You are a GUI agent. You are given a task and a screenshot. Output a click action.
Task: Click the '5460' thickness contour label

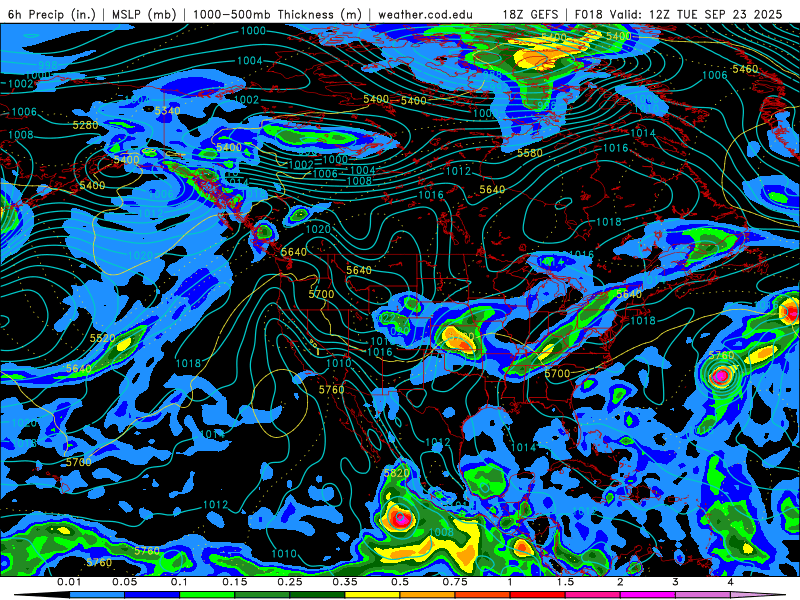click(x=745, y=69)
